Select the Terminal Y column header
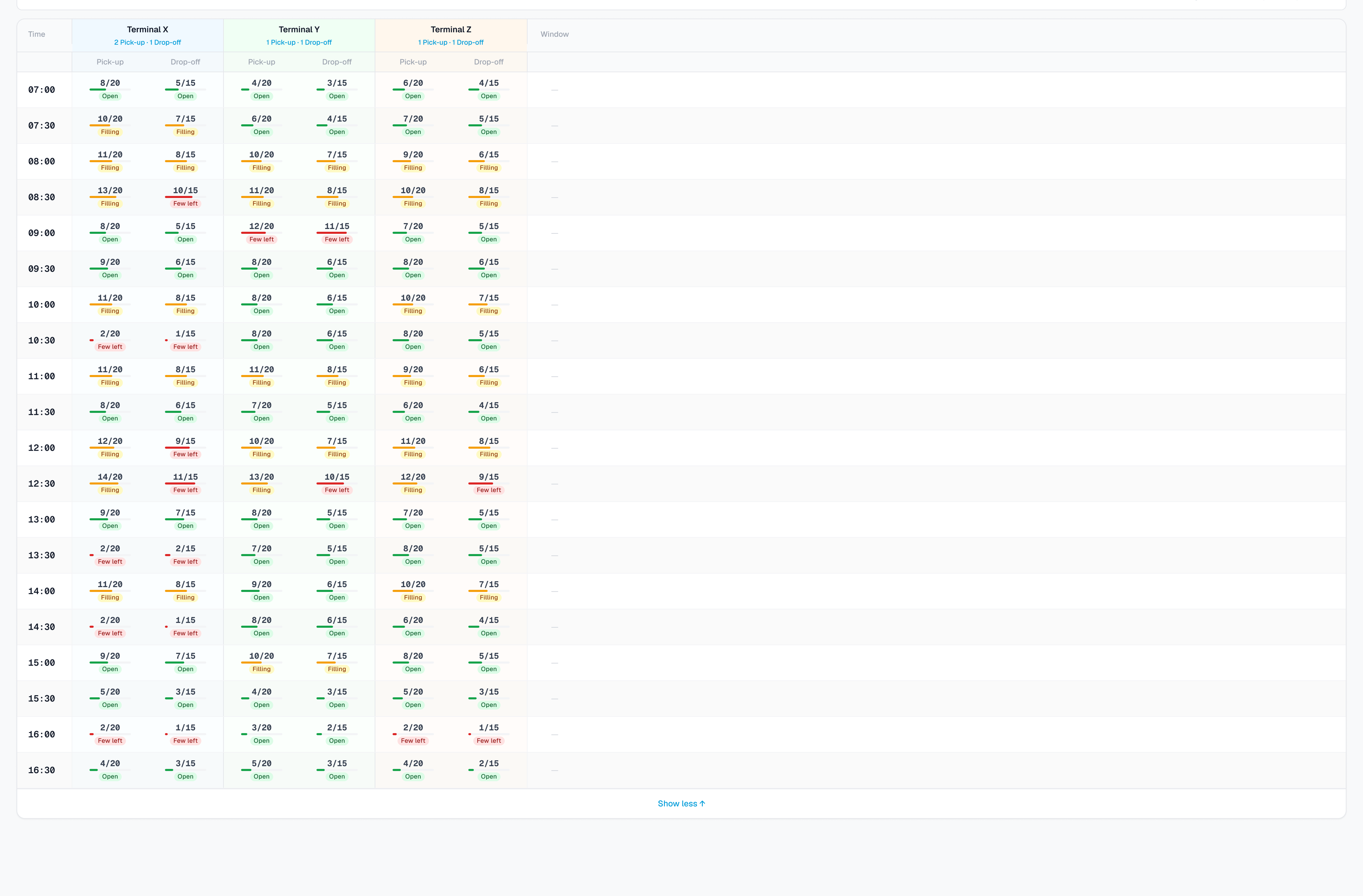This screenshot has width=1363, height=896. [x=299, y=35]
